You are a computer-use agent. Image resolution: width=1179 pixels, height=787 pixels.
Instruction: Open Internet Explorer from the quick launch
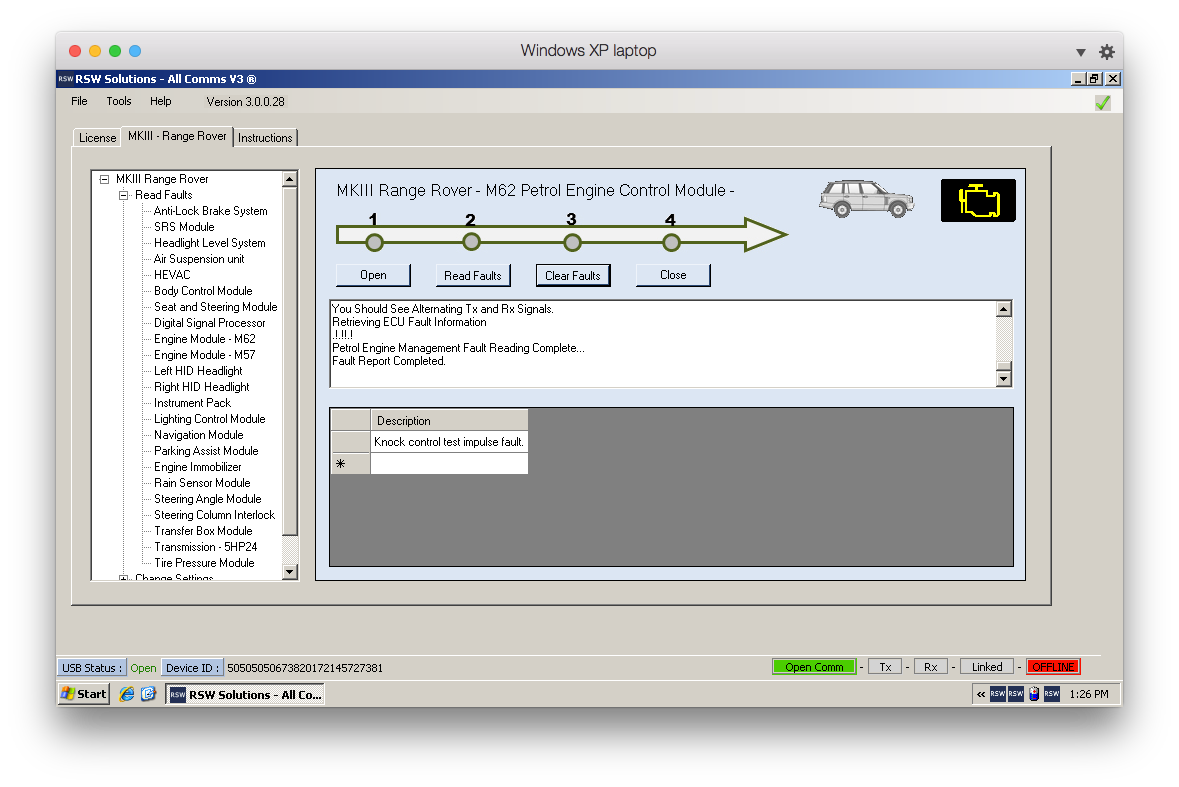click(127, 694)
